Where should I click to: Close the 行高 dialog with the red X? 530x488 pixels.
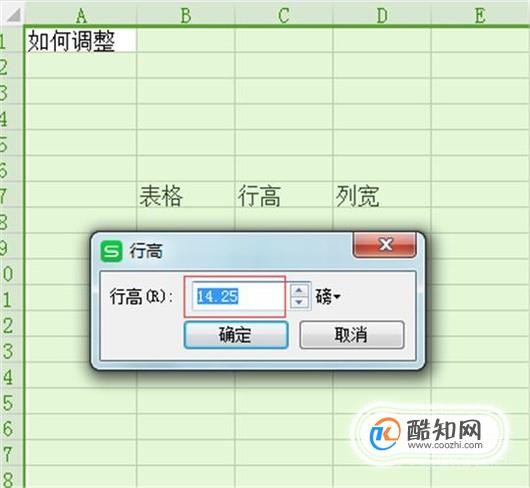click(x=385, y=245)
